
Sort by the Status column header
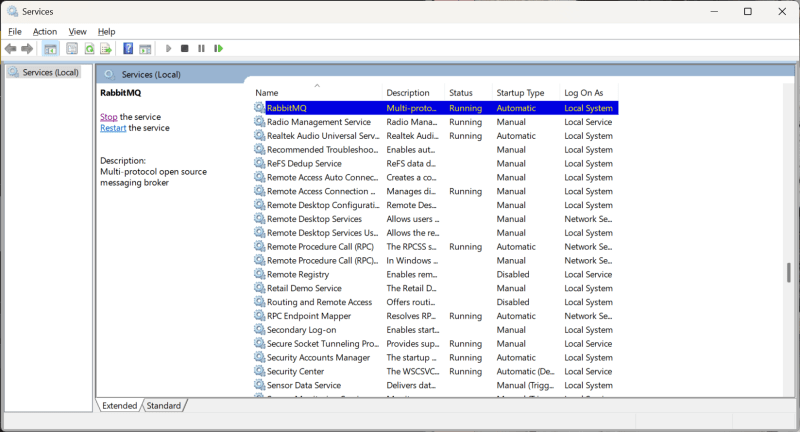[x=468, y=92]
